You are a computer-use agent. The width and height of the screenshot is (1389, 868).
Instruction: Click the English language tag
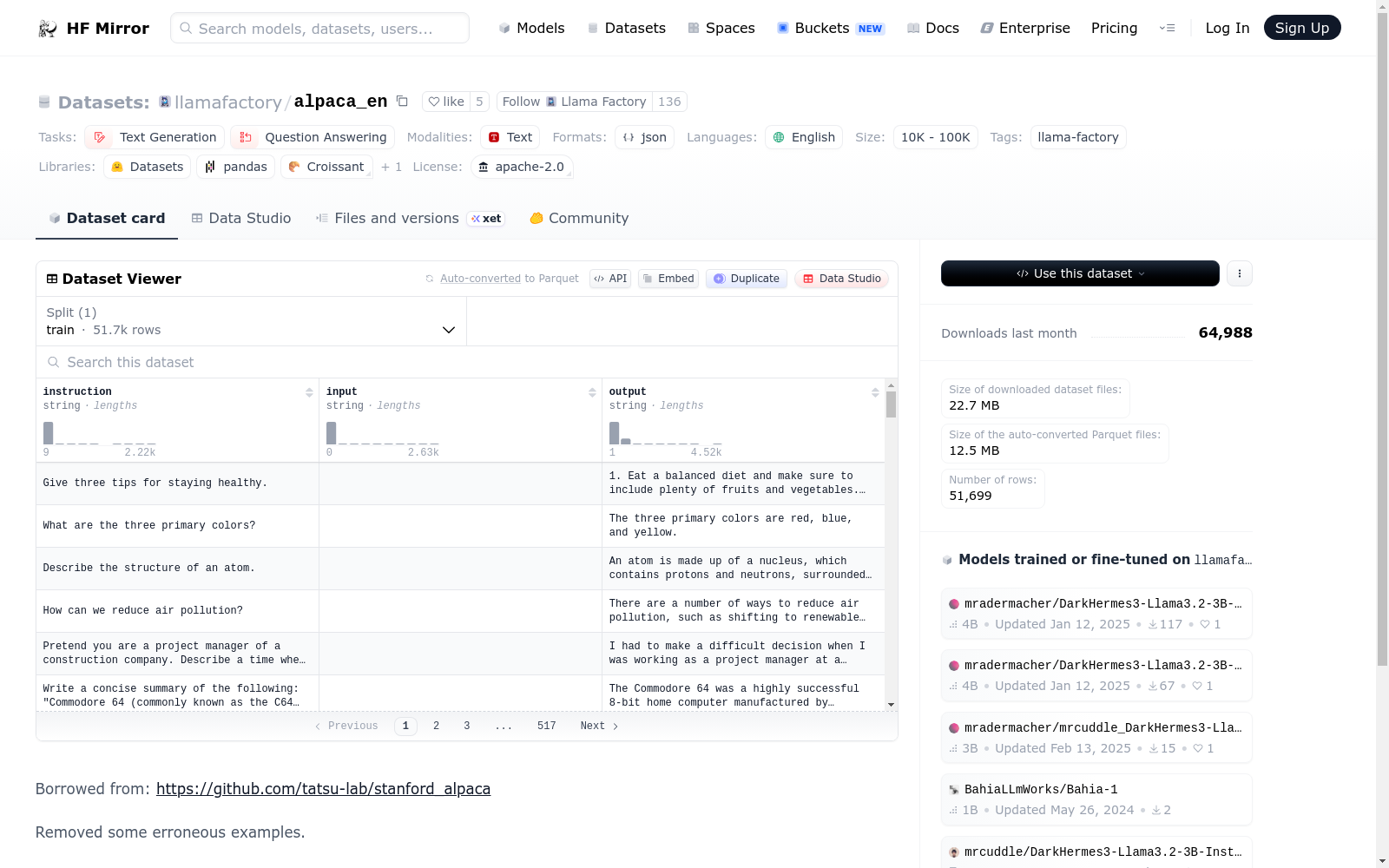coord(804,137)
